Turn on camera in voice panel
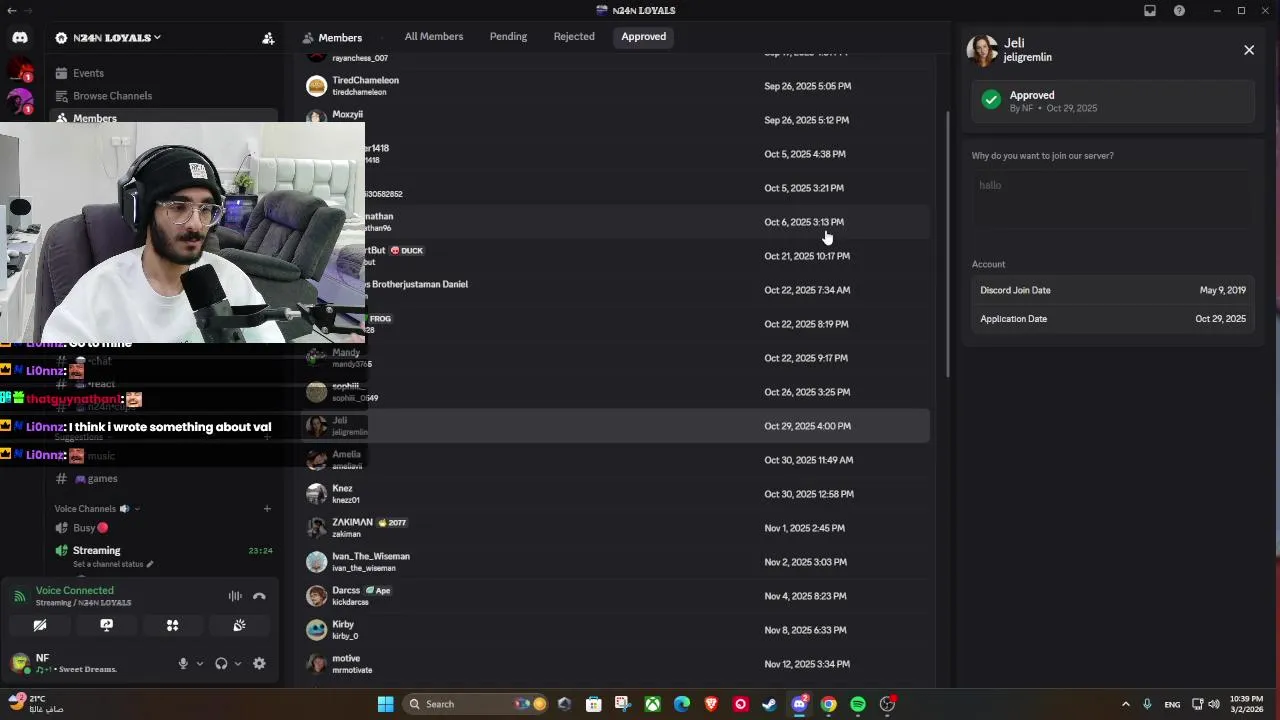Viewport: 1280px width, 720px height. pos(40,625)
